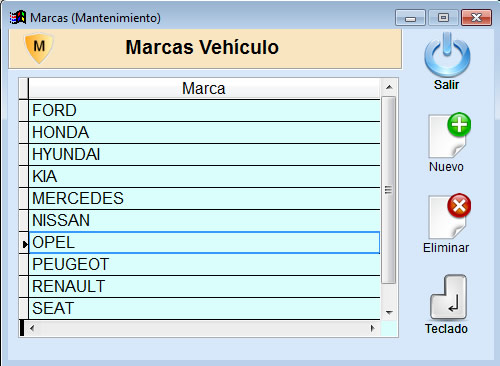Select the KIA entry
This screenshot has width=500, height=366.
204,176
